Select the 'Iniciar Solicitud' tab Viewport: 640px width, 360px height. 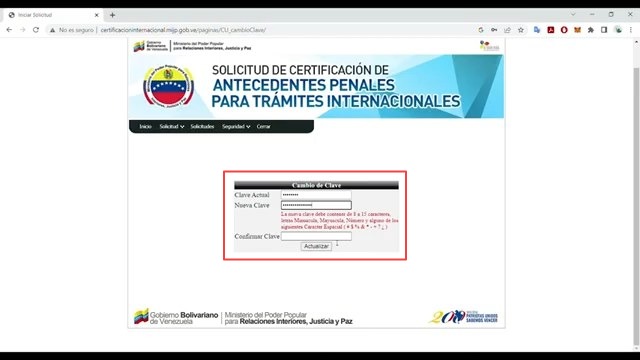pyautogui.click(x=53, y=15)
